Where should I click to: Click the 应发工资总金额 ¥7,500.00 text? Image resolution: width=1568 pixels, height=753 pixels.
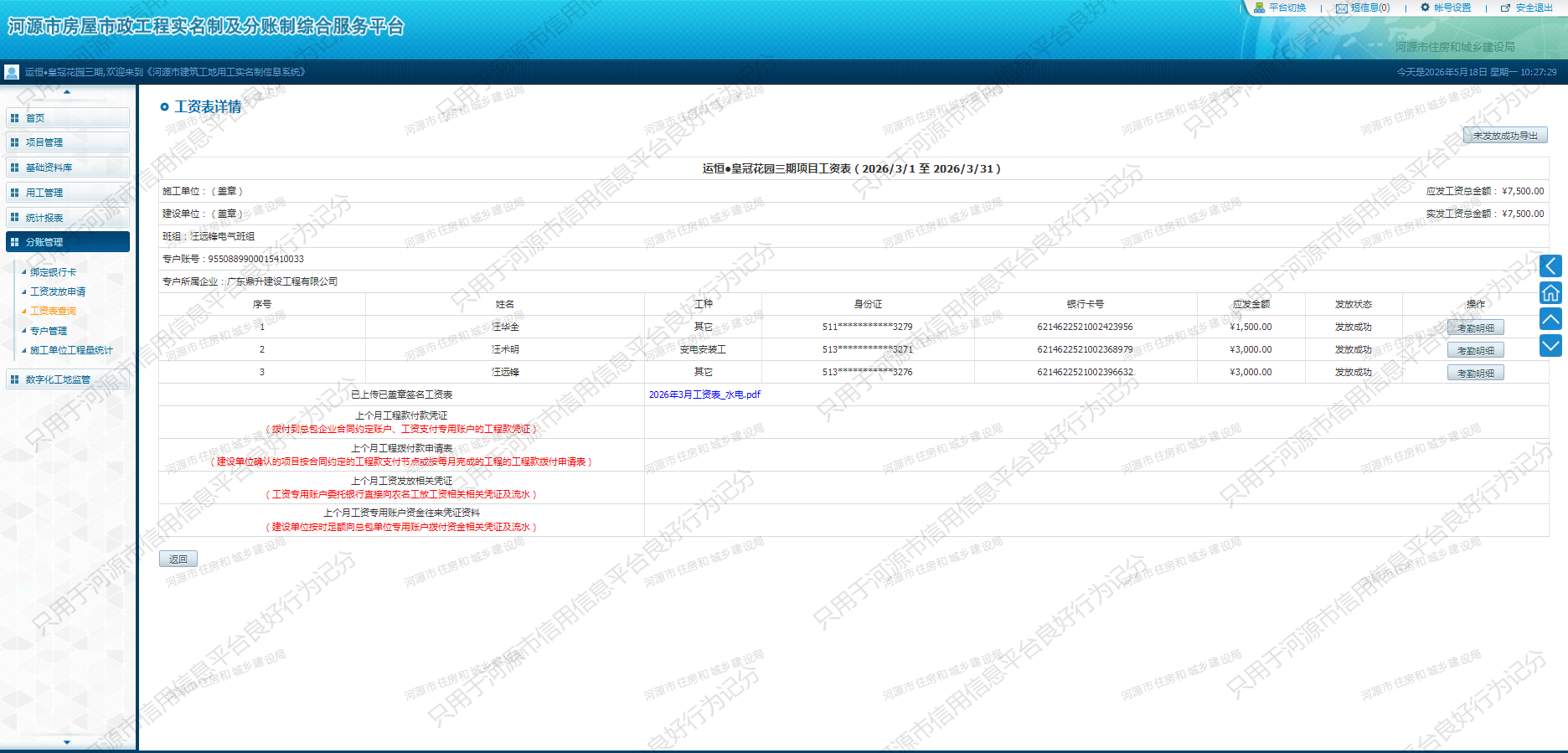[x=1485, y=191]
